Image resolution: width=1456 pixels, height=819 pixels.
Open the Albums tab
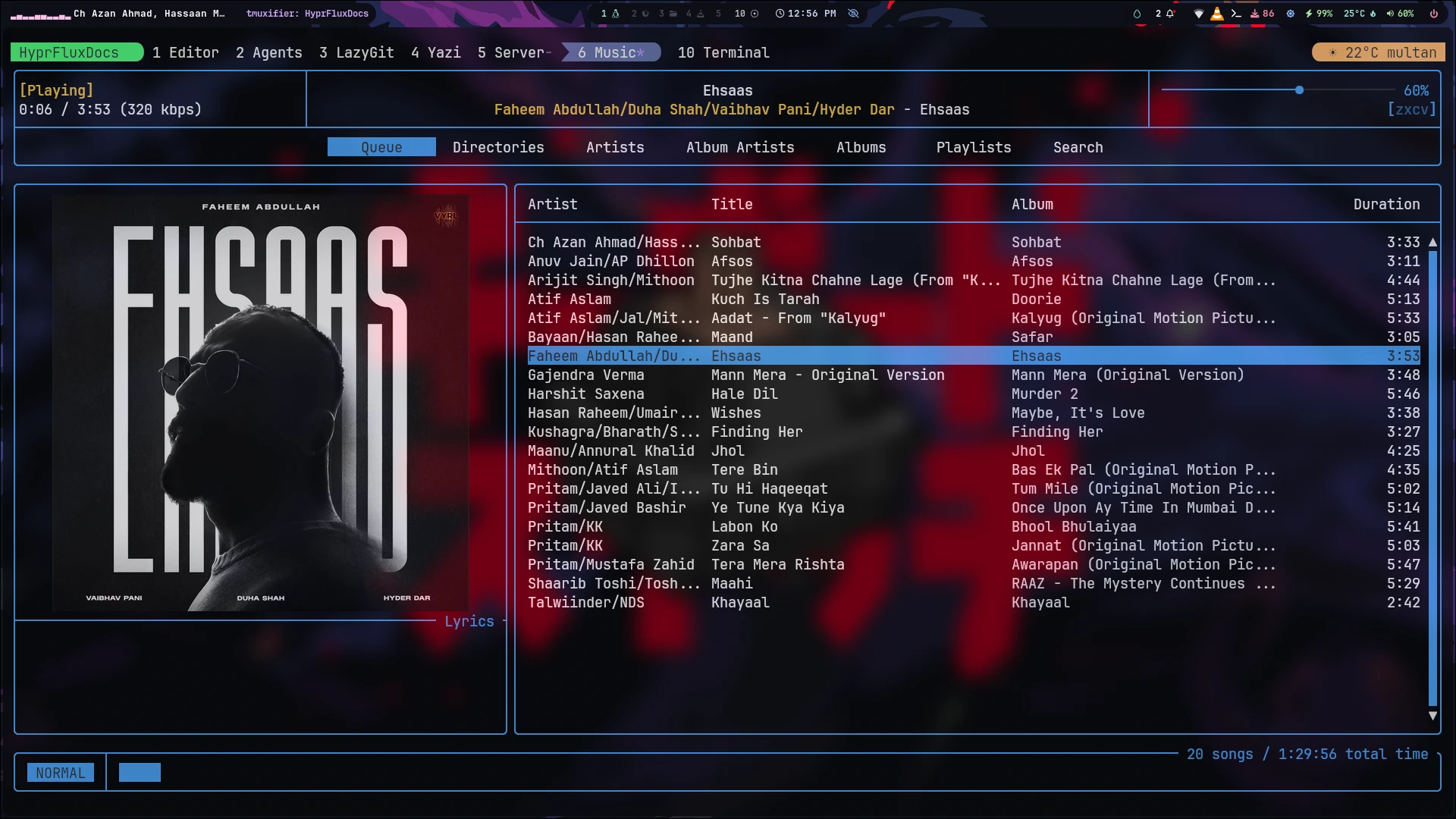[x=861, y=147]
